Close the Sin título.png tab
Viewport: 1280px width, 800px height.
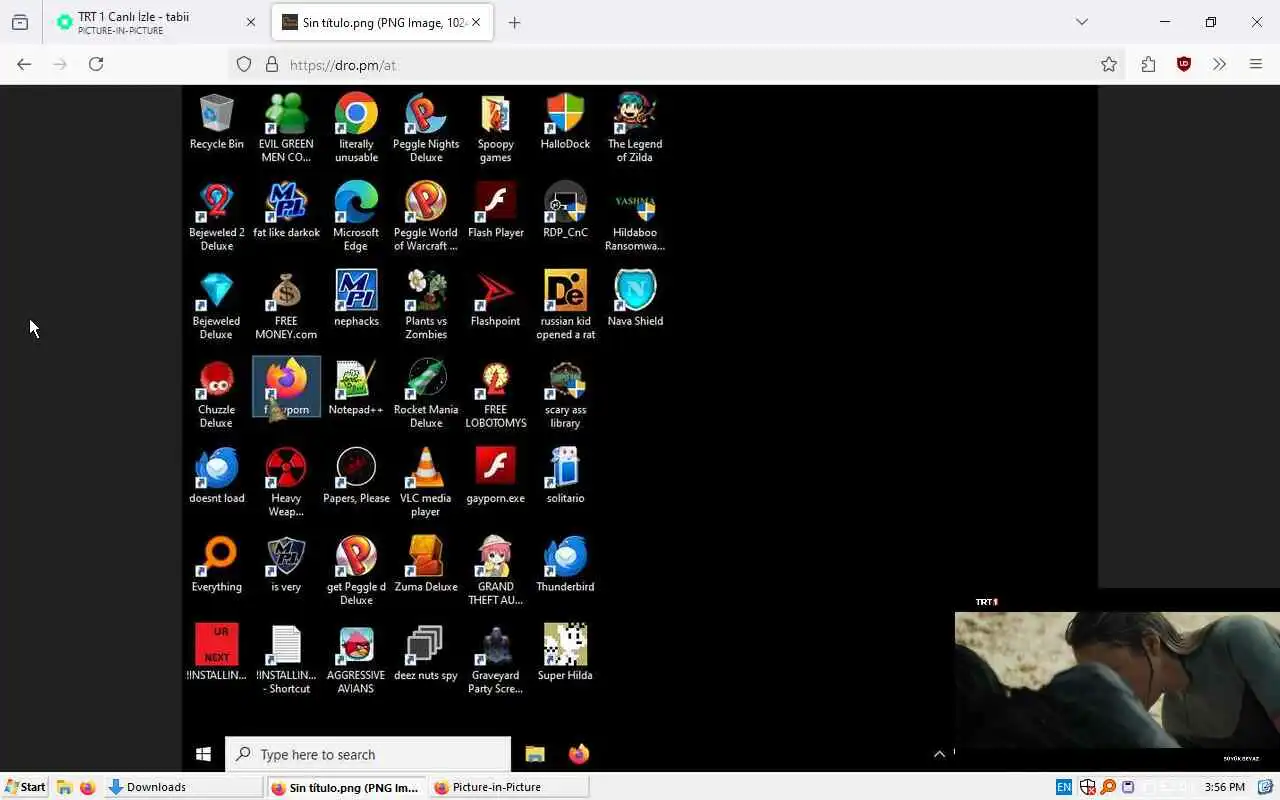pyautogui.click(x=476, y=22)
